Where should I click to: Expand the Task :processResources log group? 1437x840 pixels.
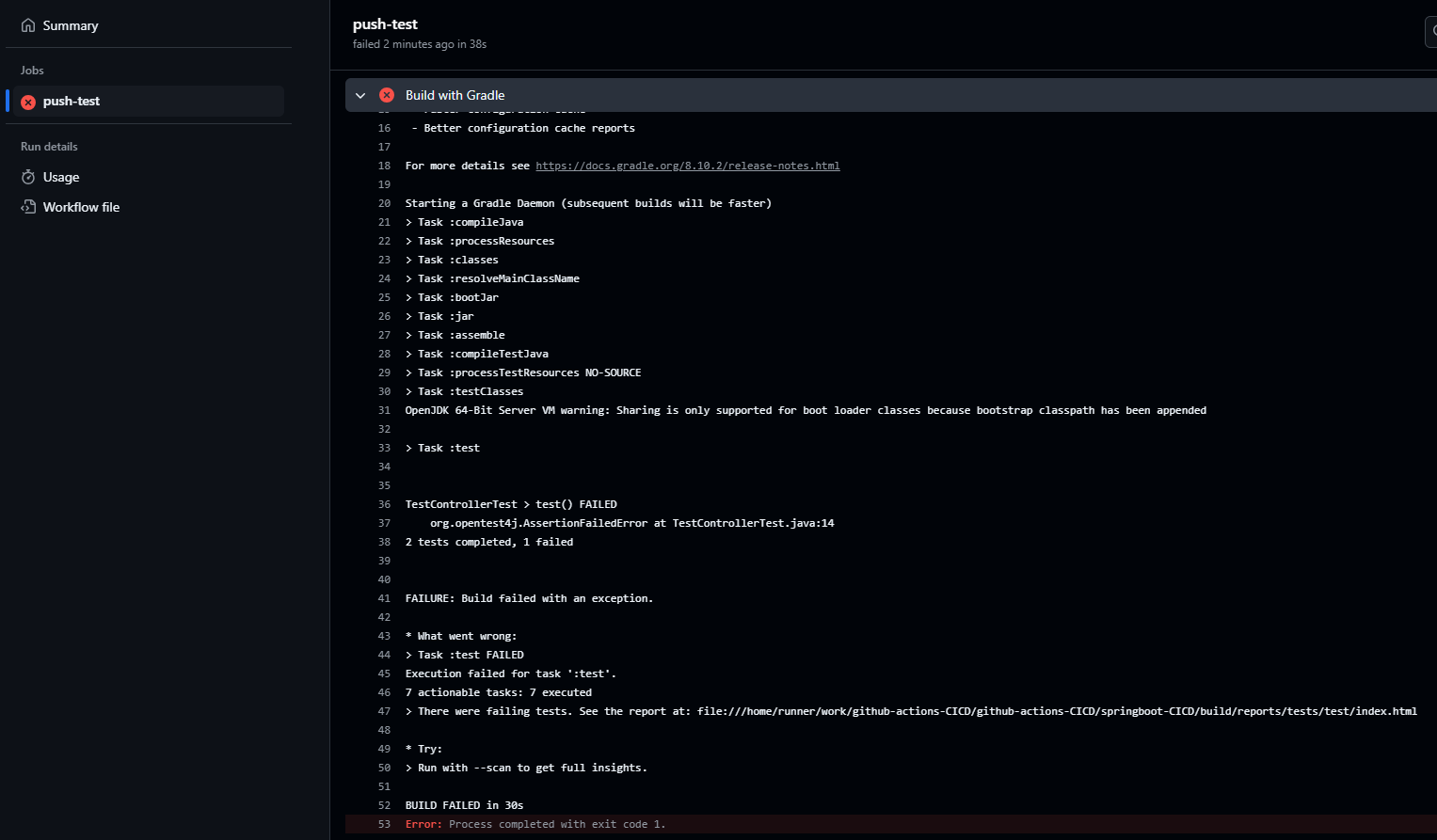click(408, 241)
